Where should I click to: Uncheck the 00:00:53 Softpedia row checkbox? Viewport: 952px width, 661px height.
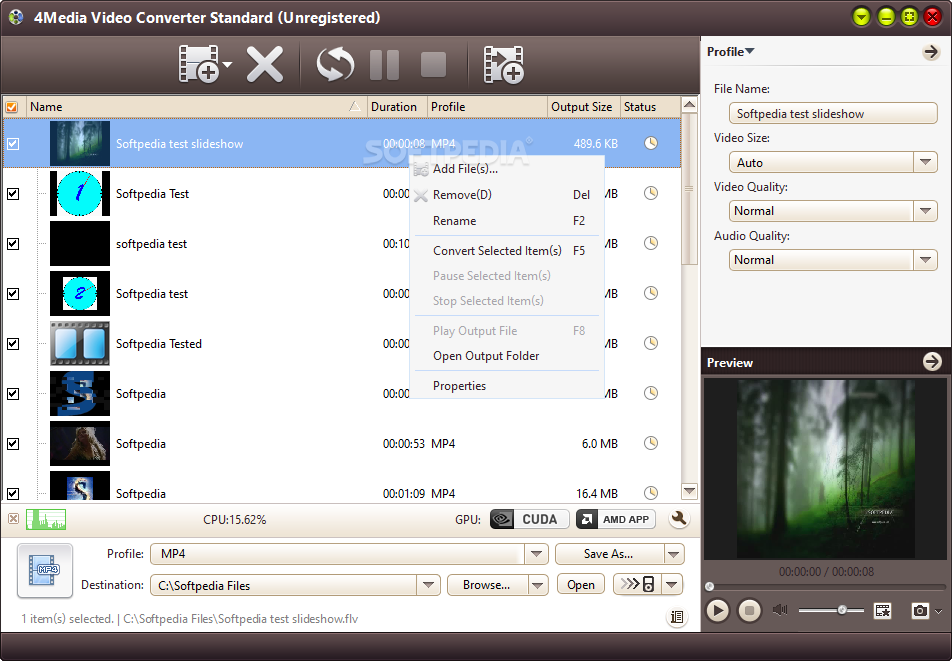(13, 444)
